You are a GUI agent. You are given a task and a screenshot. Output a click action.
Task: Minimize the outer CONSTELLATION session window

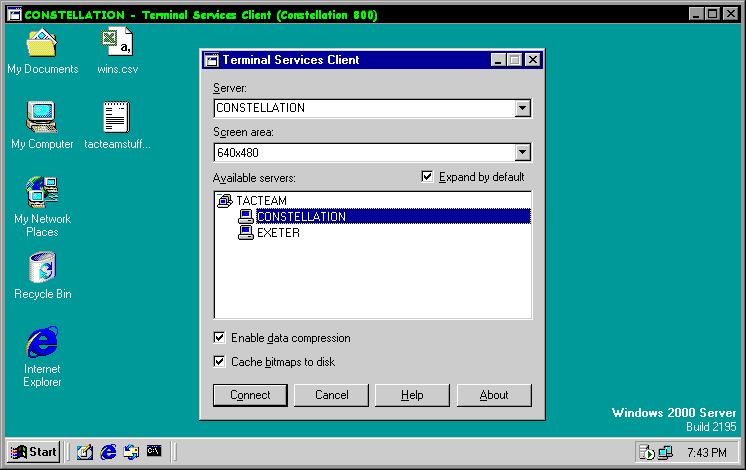tap(696, 14)
